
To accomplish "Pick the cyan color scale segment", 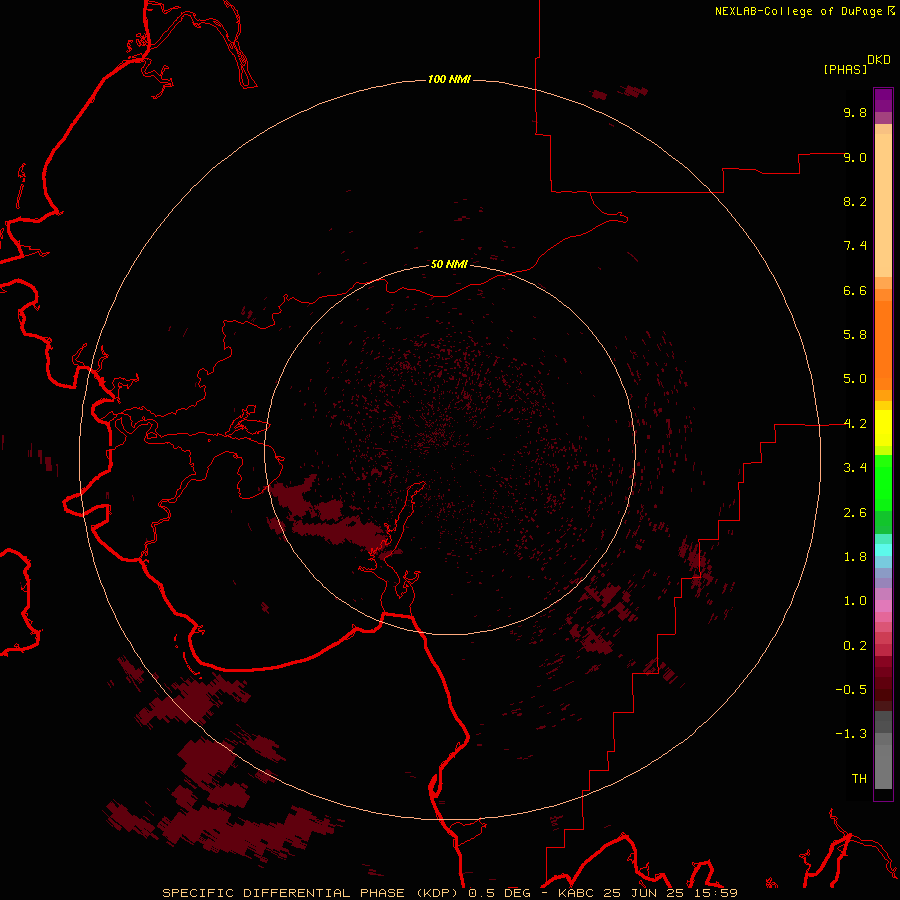I will (883, 550).
